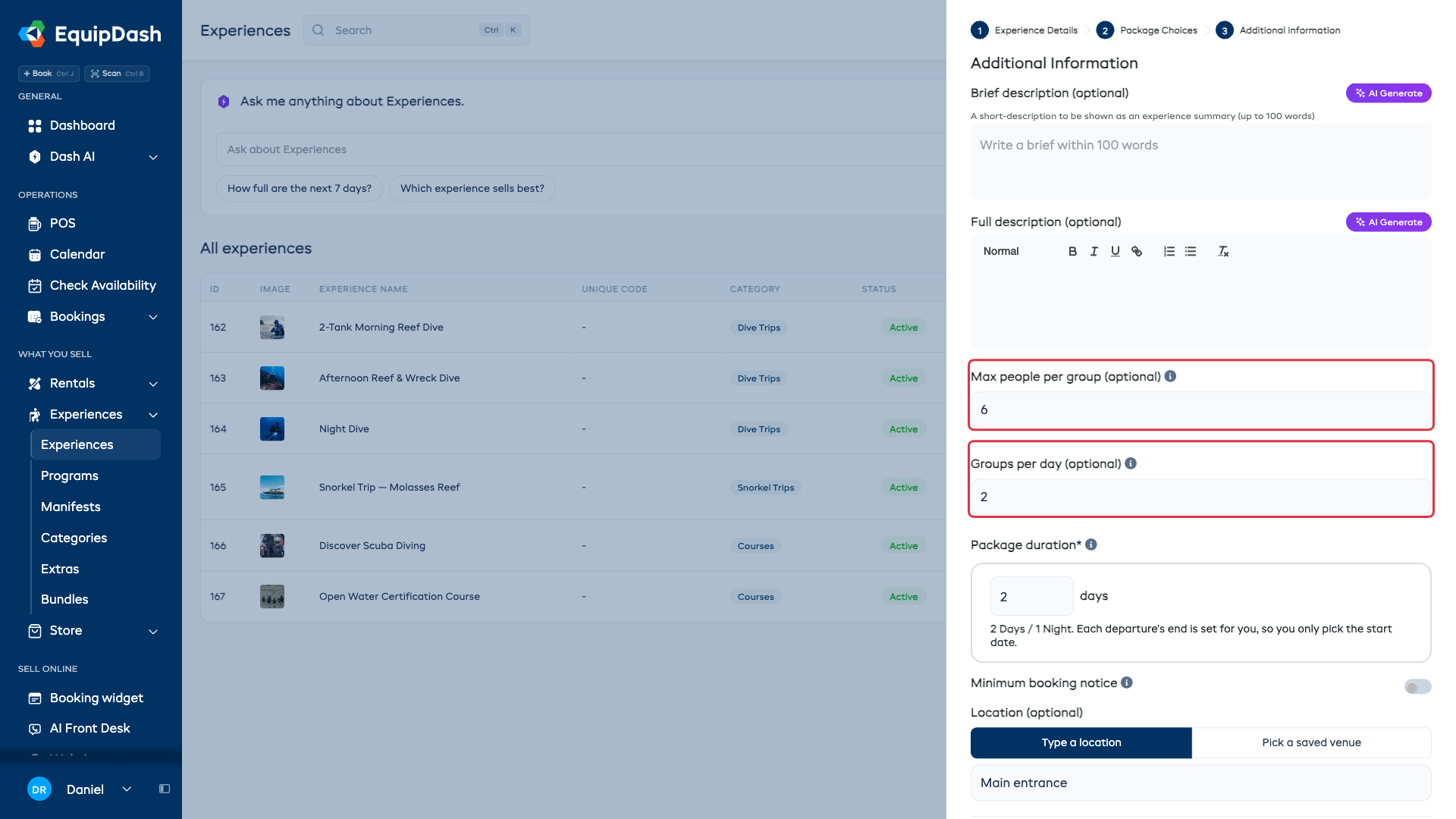Image resolution: width=1456 pixels, height=819 pixels.
Task: Click the EquipDash logo icon
Action: pos(32,34)
